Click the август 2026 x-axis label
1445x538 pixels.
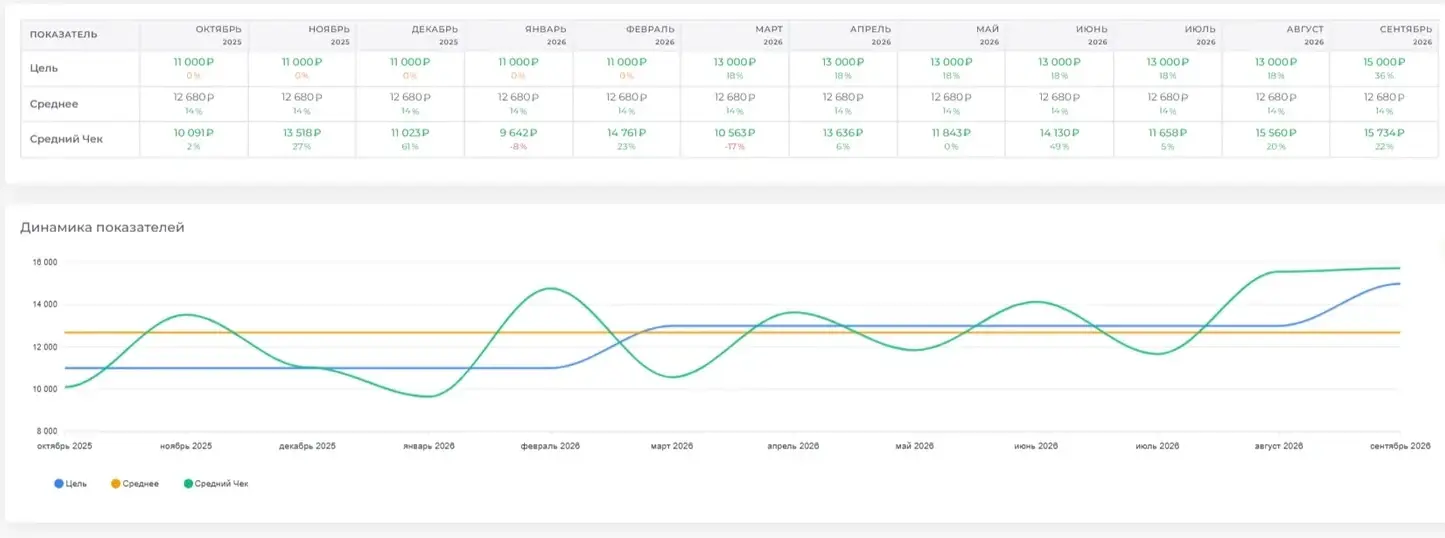point(1279,446)
